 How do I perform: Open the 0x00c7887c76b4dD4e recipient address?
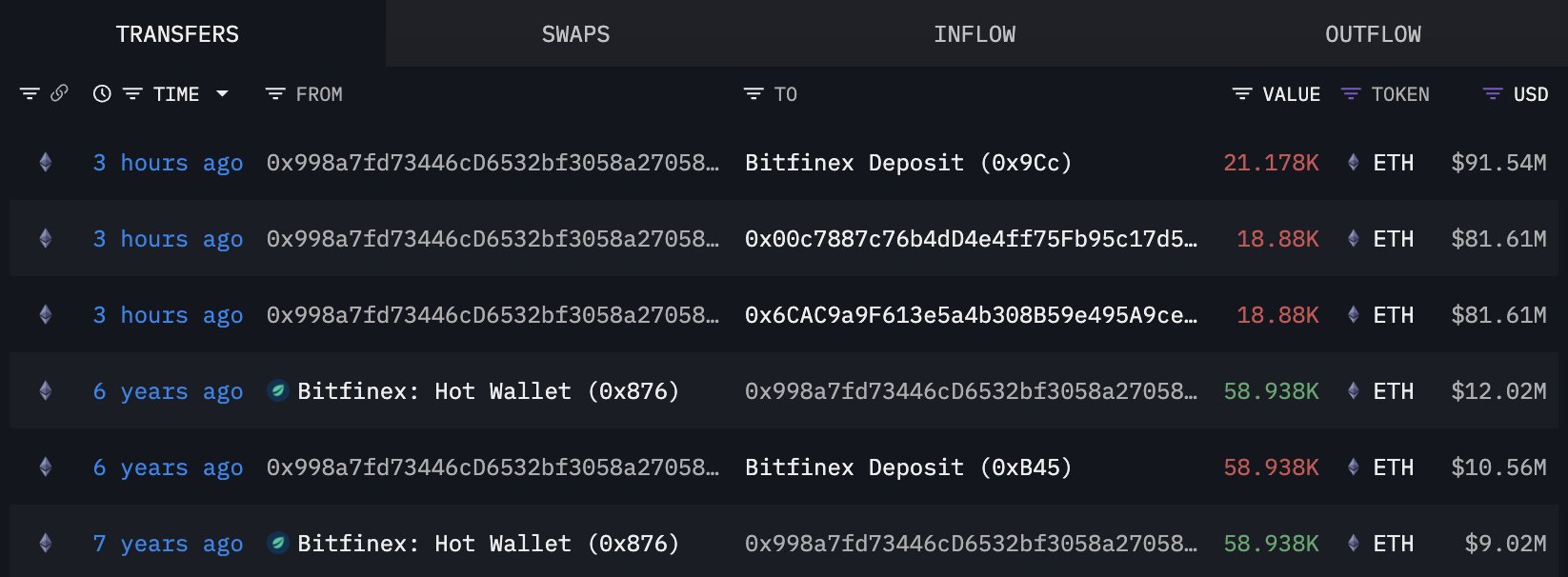point(971,239)
